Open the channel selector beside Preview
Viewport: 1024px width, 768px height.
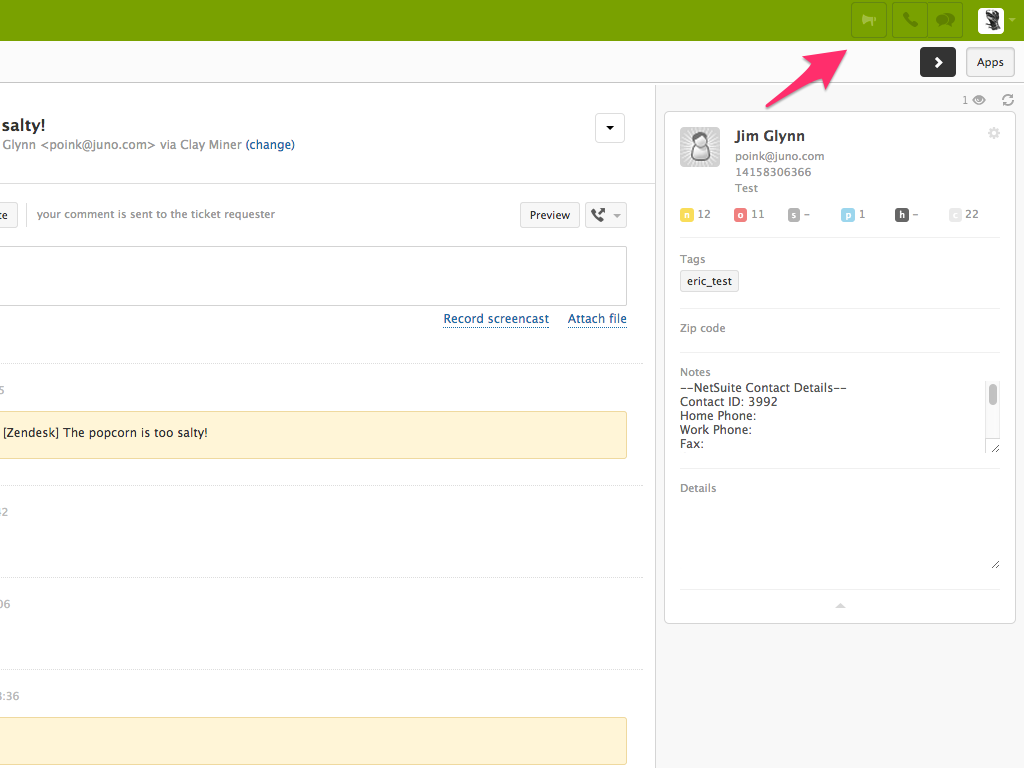click(x=606, y=214)
